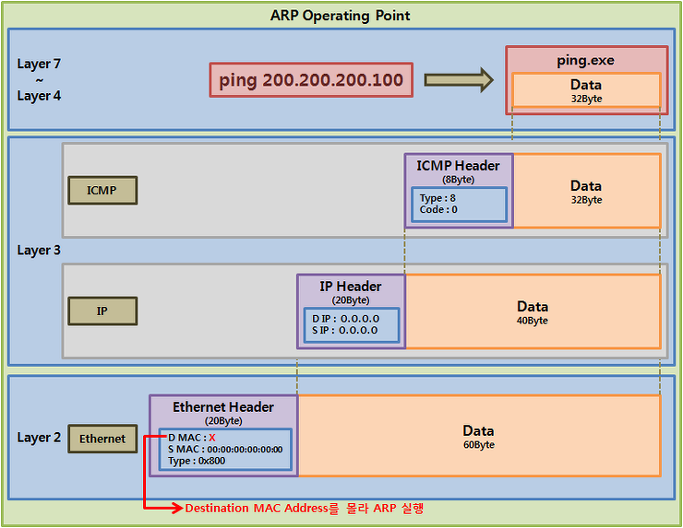Select the "Type : 0x800" field
Viewport: 683px width, 528px height.
196,461
